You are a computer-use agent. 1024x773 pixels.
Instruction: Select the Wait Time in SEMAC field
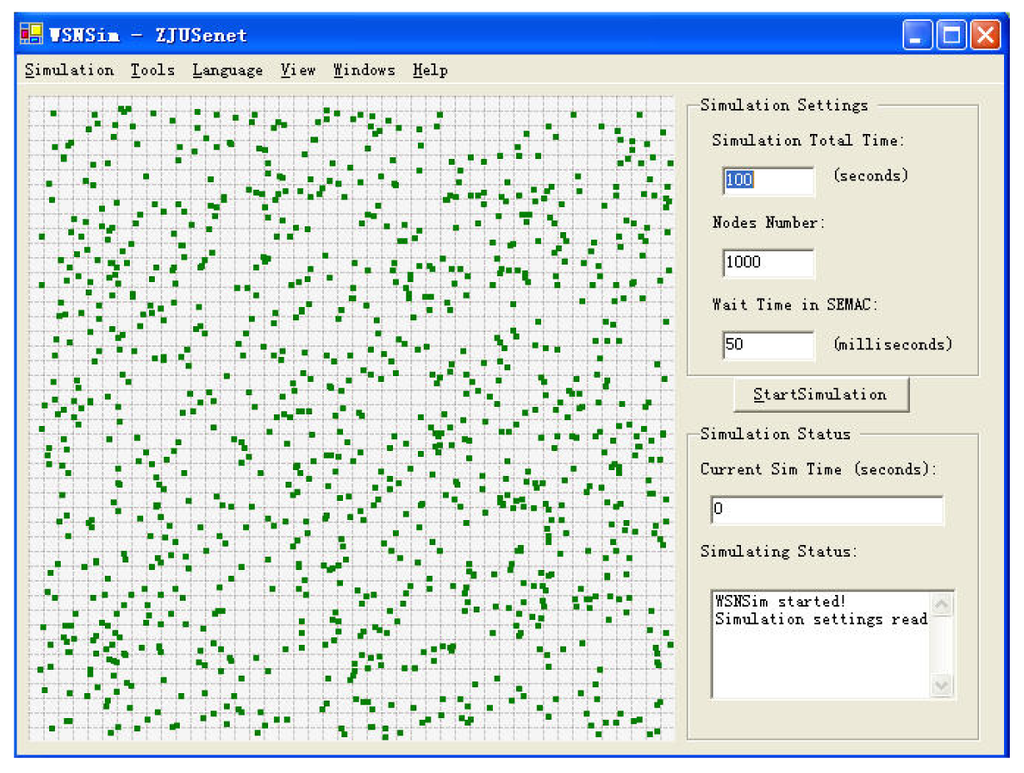pyautogui.click(x=768, y=344)
